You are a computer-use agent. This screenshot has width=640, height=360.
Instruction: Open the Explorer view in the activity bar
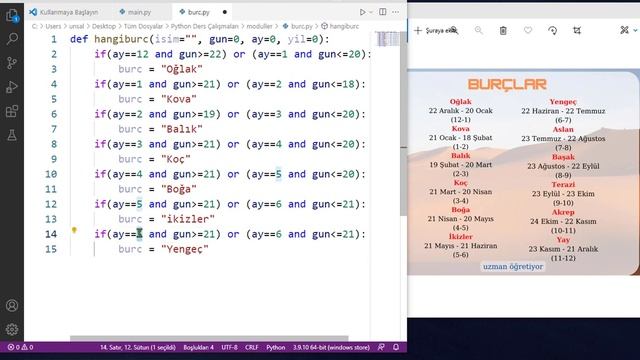pos(12,16)
